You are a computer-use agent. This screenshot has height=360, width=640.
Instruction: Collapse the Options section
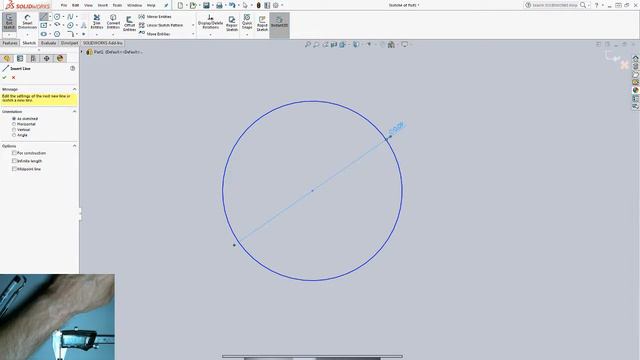[74, 146]
